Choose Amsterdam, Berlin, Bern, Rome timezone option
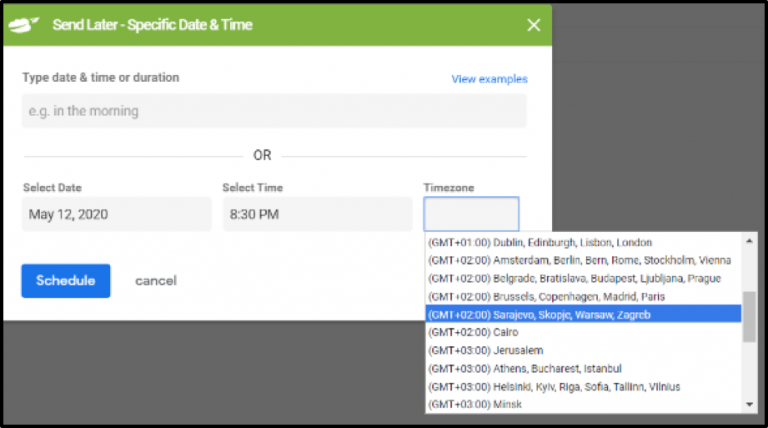The width and height of the screenshot is (768, 428). click(x=580, y=261)
